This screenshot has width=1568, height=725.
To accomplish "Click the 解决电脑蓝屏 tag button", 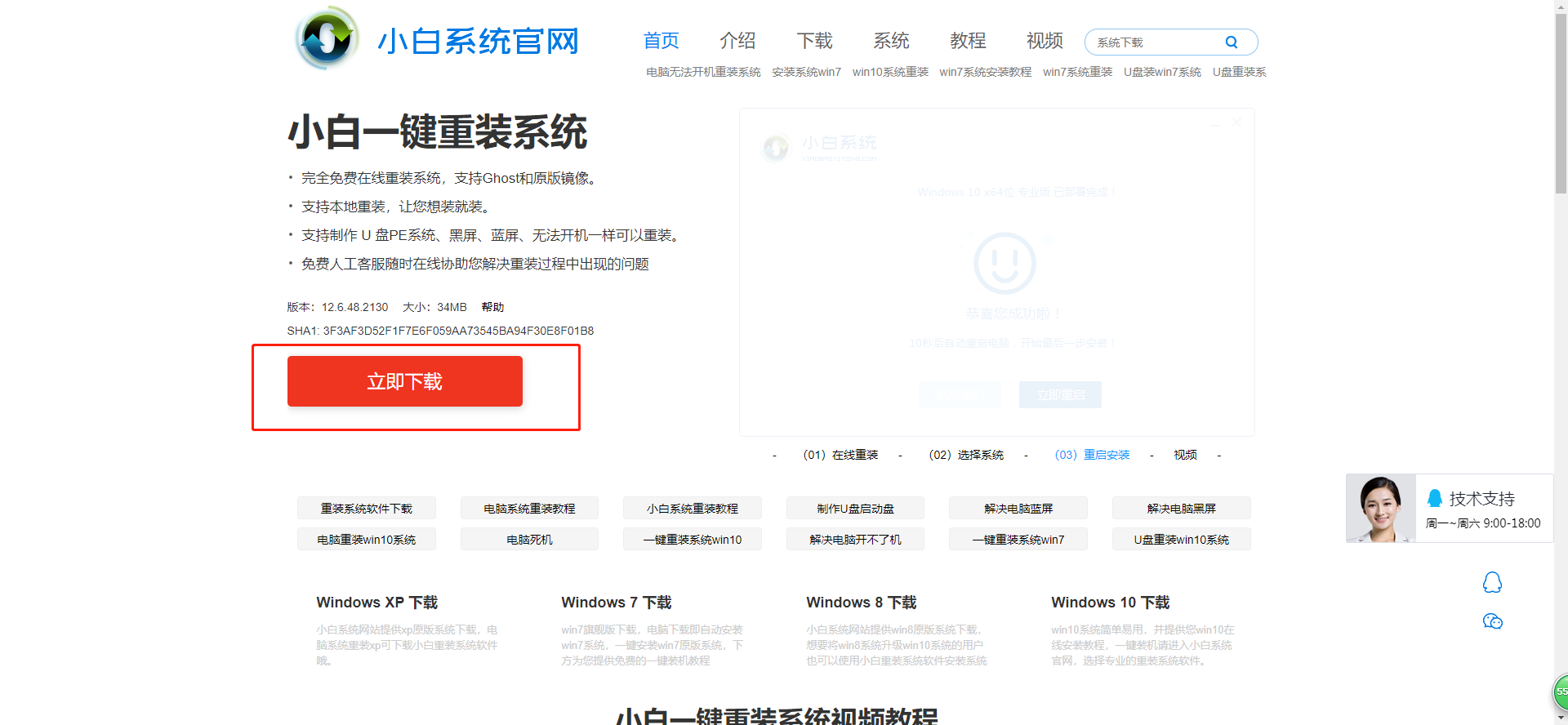I will point(1018,508).
